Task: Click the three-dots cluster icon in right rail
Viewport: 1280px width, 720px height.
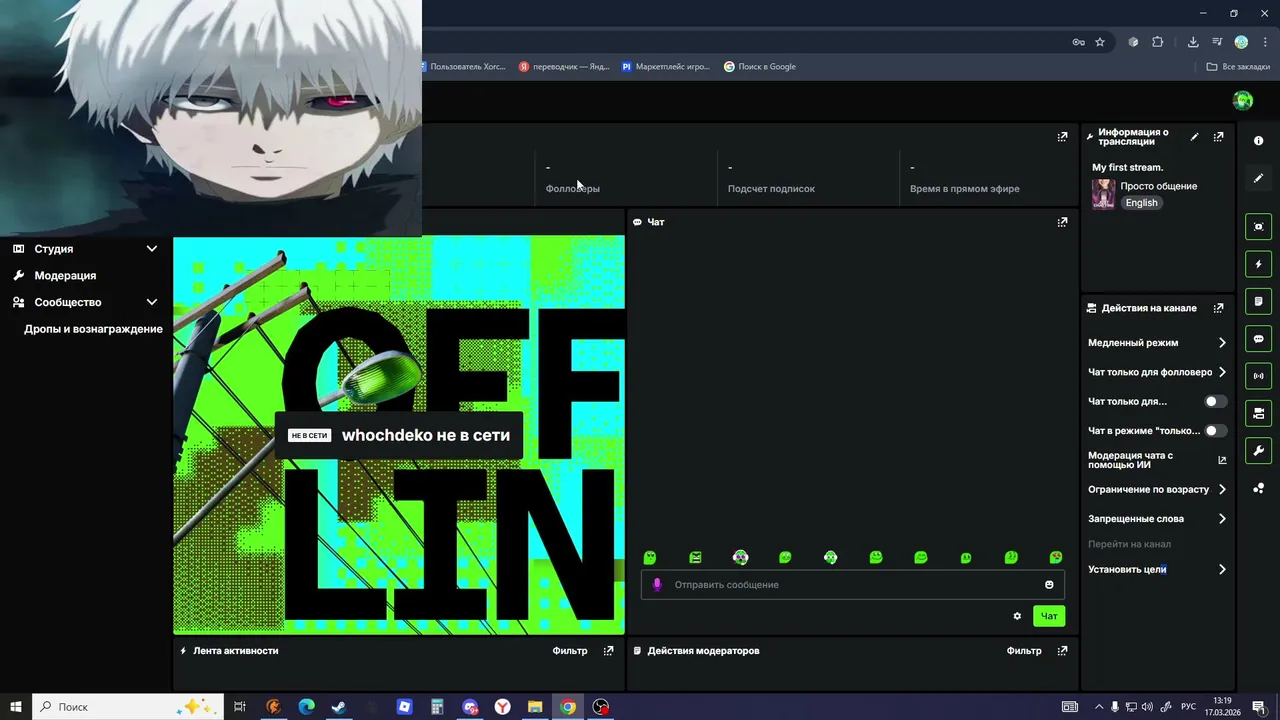Action: pyautogui.click(x=1258, y=488)
